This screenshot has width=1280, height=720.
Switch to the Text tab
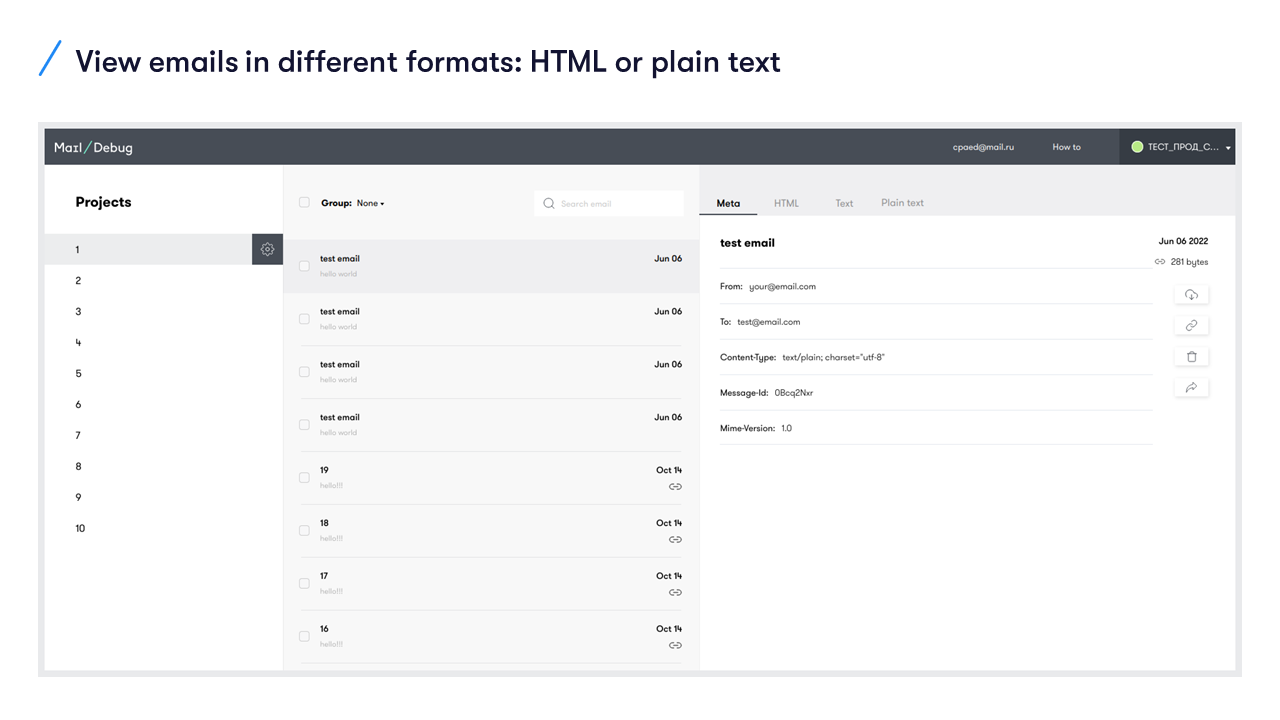tap(844, 203)
